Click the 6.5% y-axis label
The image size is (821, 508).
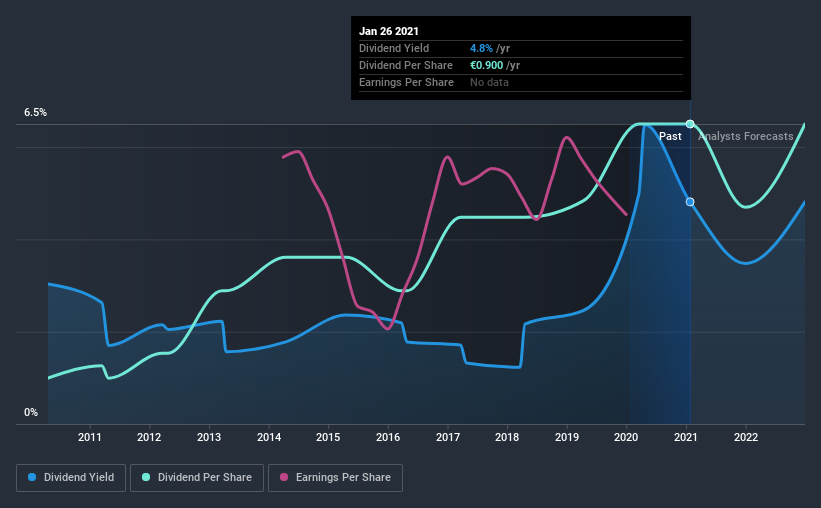tap(35, 113)
